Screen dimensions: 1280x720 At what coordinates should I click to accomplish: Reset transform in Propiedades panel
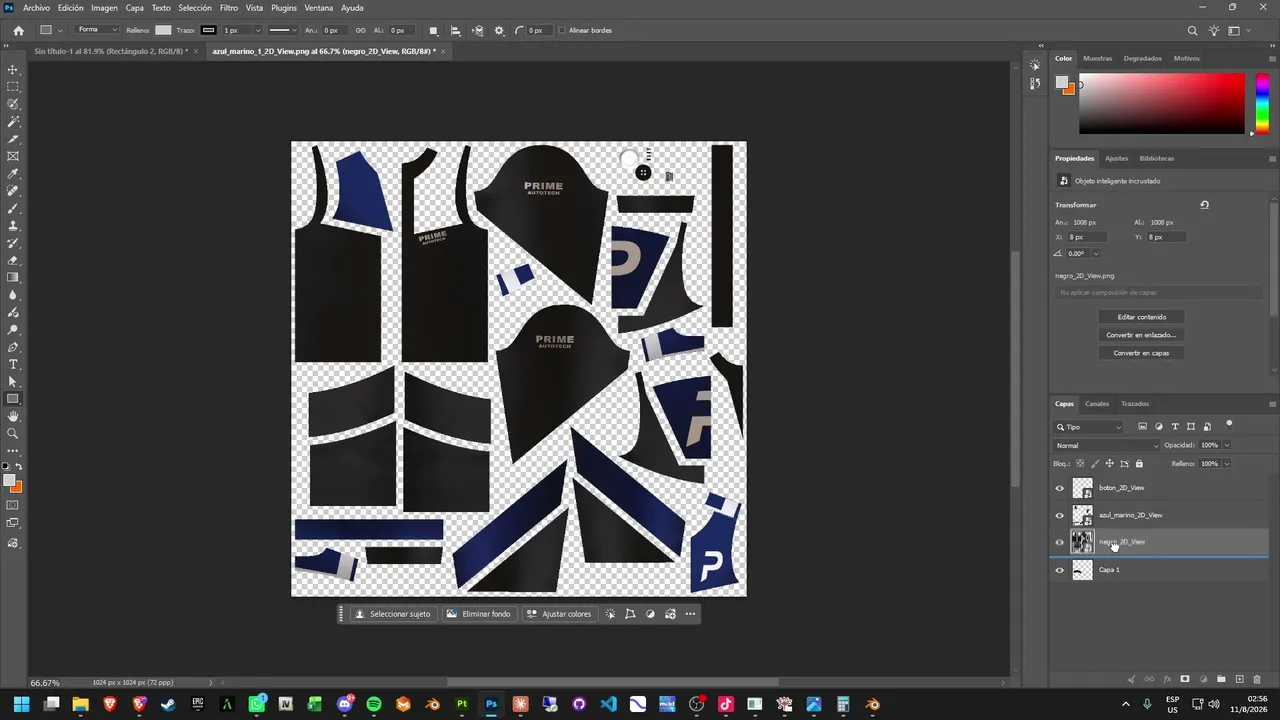click(x=1204, y=205)
